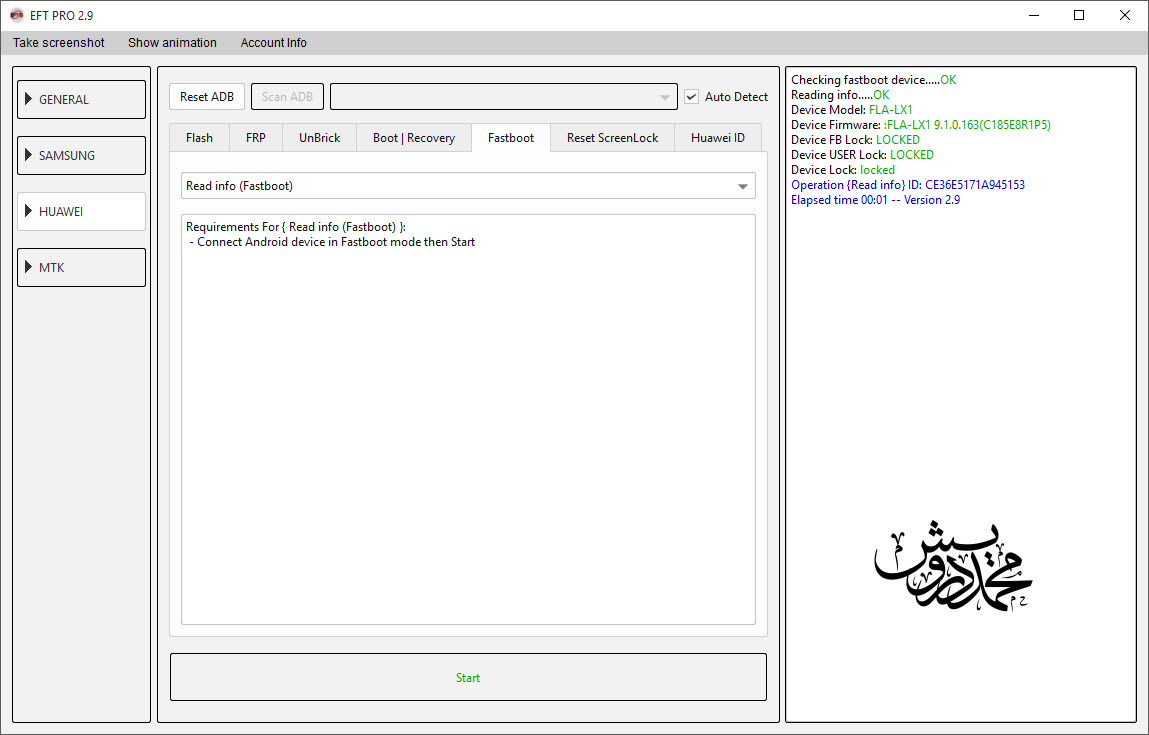
Task: Click 'Reading info.....OK' log line
Action: tap(840, 95)
